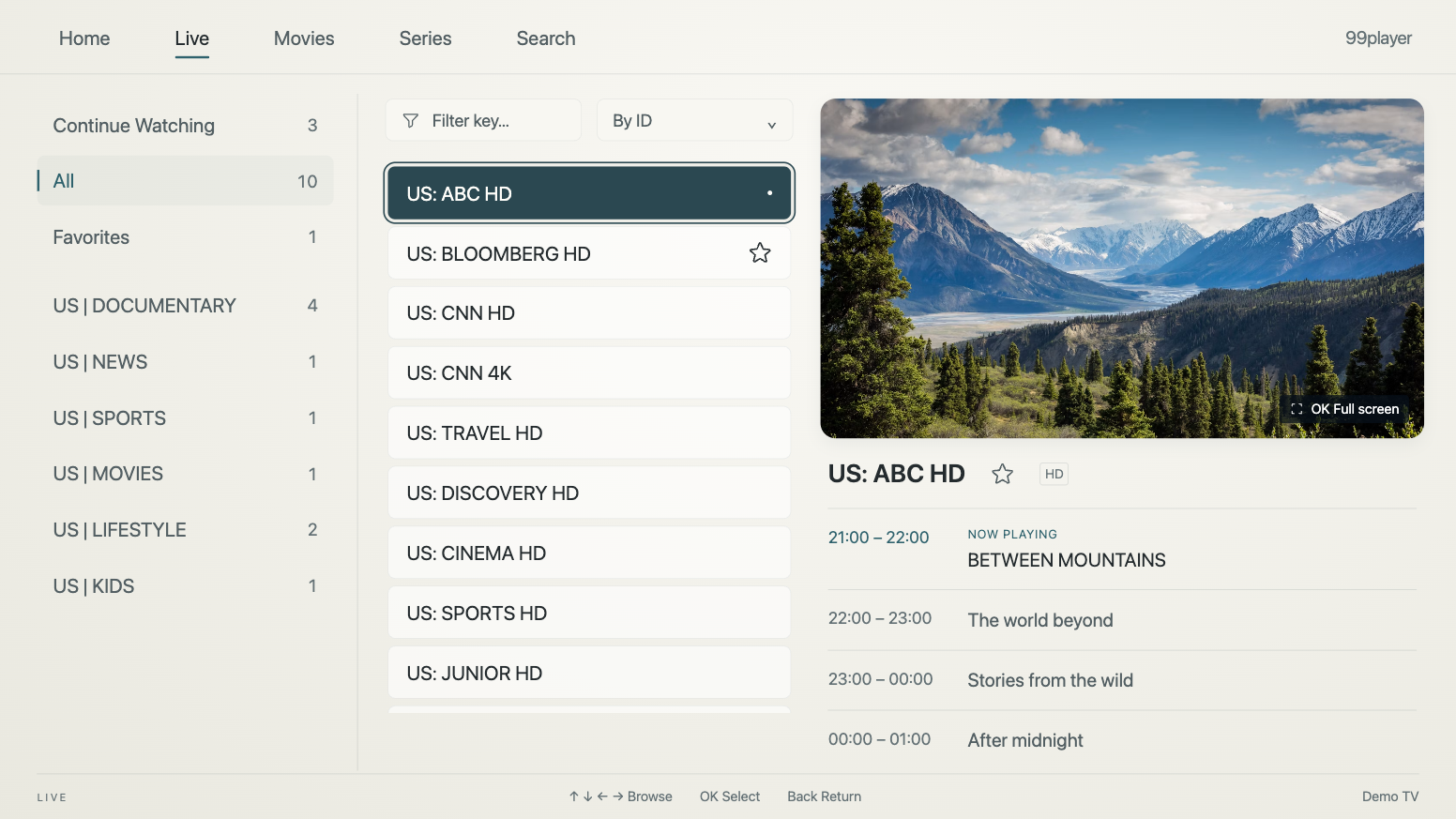Viewport: 1456px width, 819px height.
Task: Click the Demo TV label
Action: (x=1390, y=796)
